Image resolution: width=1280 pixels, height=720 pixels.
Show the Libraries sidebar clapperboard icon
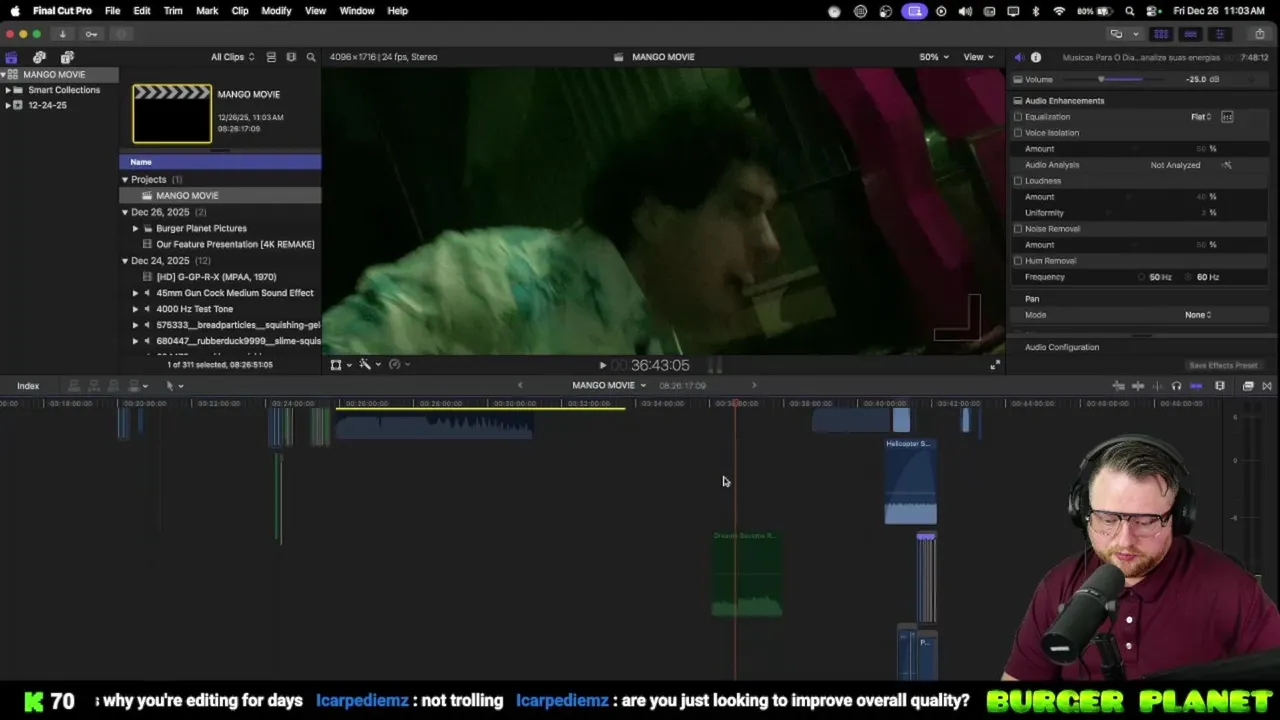(x=11, y=57)
